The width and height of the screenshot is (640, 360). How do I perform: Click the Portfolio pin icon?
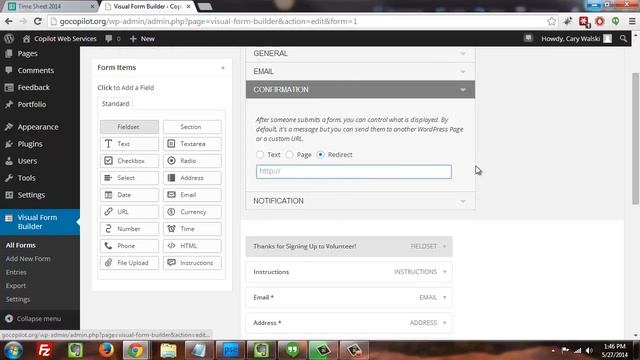click(9, 104)
